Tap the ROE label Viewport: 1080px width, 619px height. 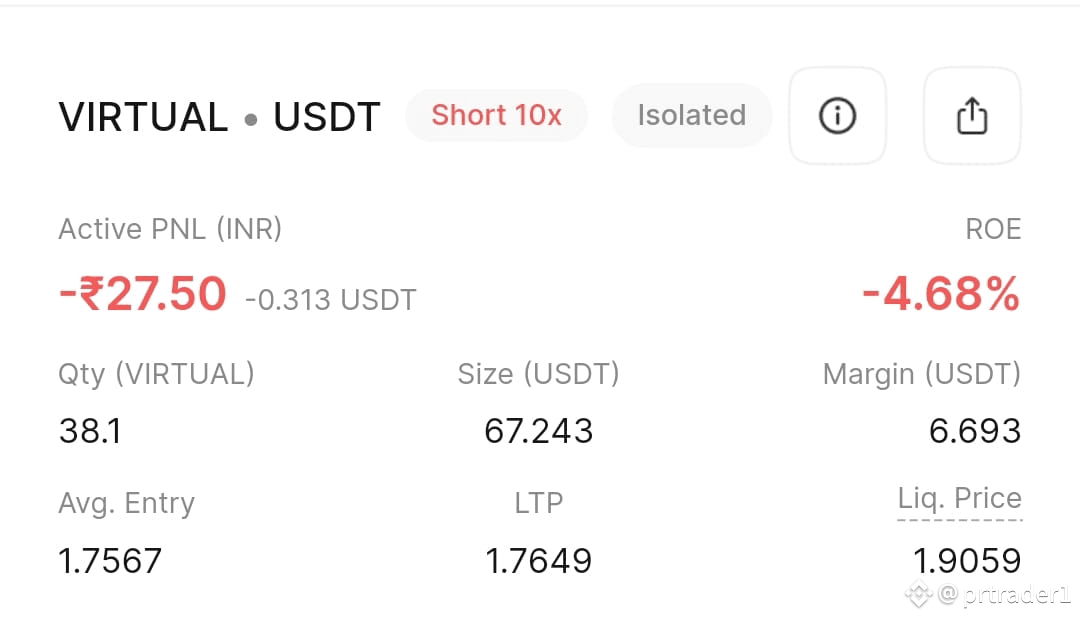[993, 229]
